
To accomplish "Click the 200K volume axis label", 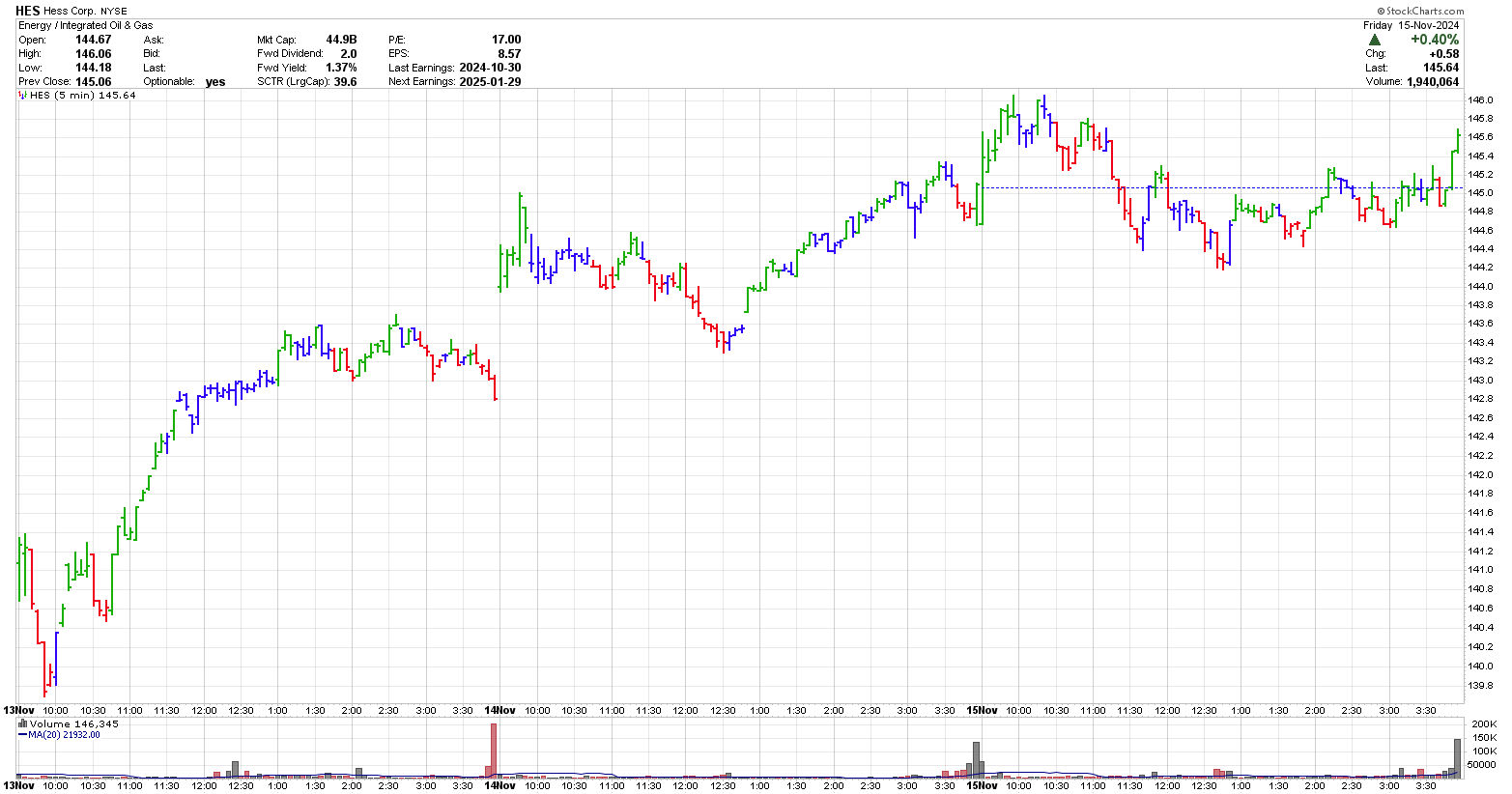I will pyautogui.click(x=1483, y=723).
